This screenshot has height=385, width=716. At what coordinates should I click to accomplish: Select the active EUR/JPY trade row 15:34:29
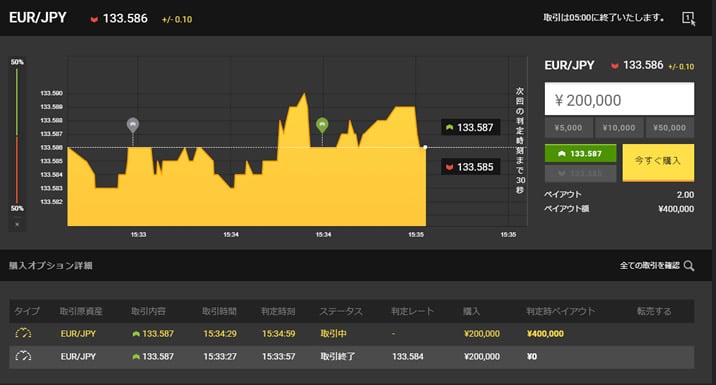click(x=352, y=334)
